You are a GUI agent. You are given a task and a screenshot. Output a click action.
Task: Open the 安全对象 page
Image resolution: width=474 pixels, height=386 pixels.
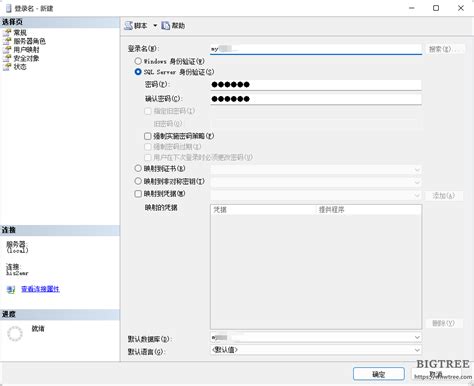(x=26, y=58)
